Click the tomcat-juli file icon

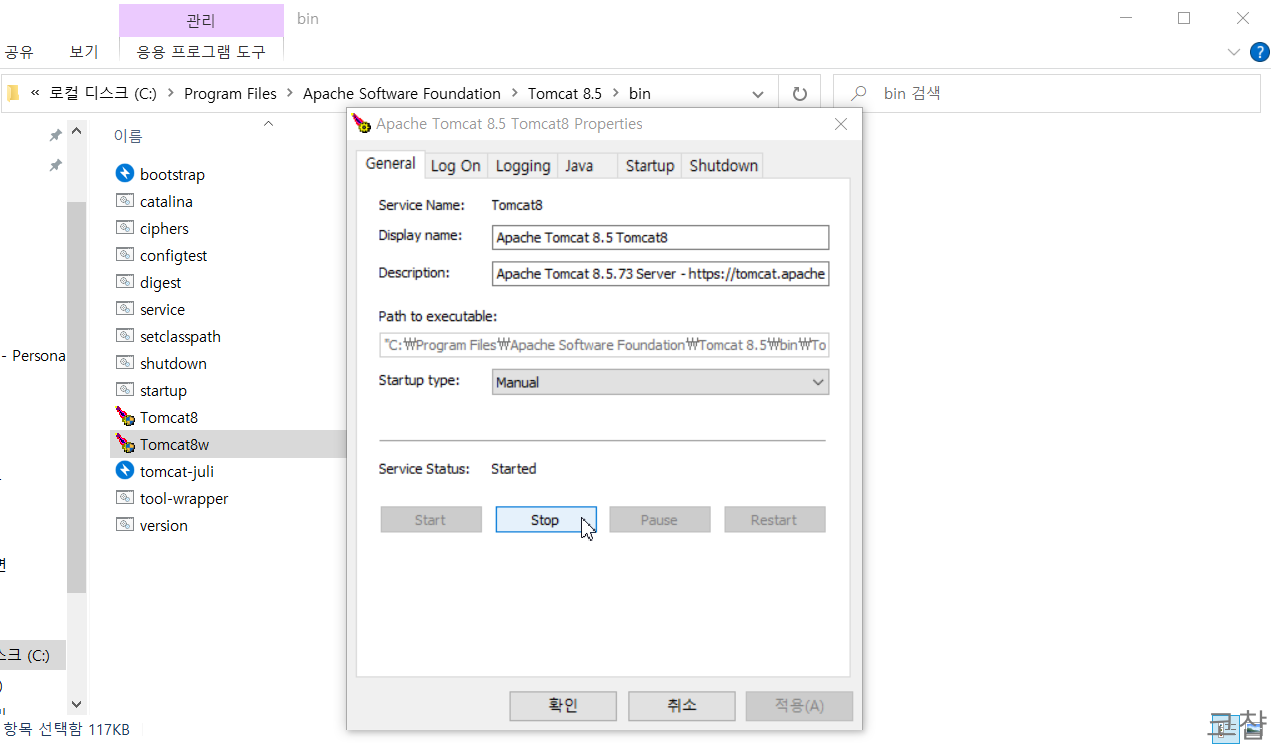pyautogui.click(x=125, y=471)
